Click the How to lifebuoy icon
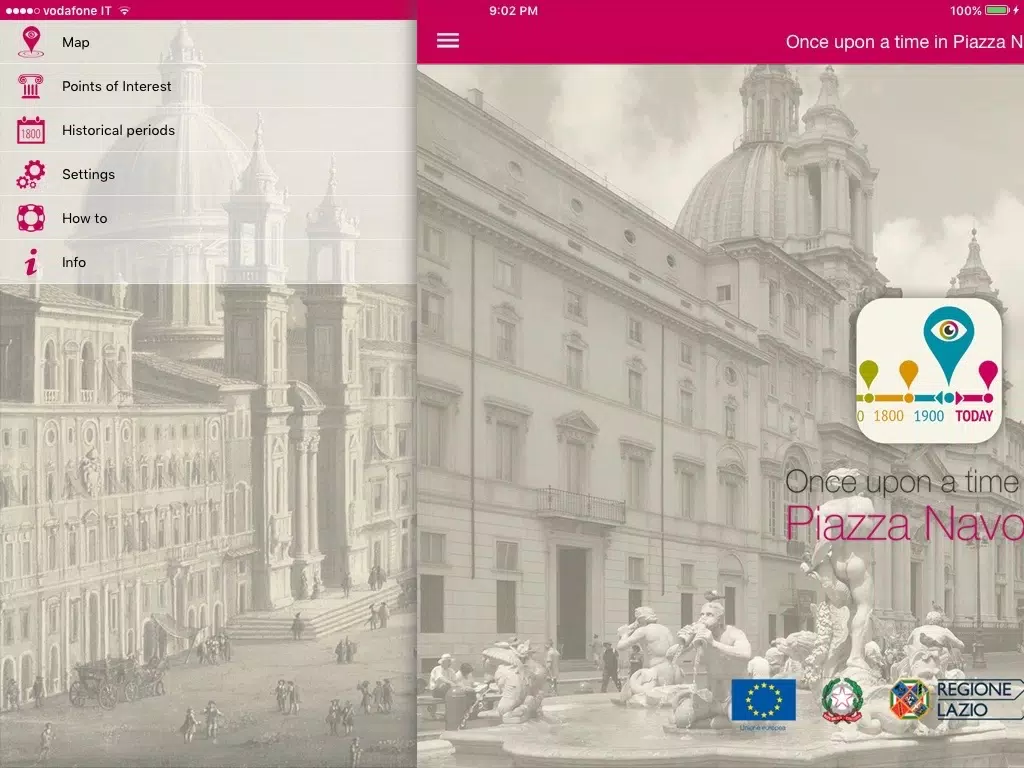Screen dimensions: 1024x768 point(31,218)
